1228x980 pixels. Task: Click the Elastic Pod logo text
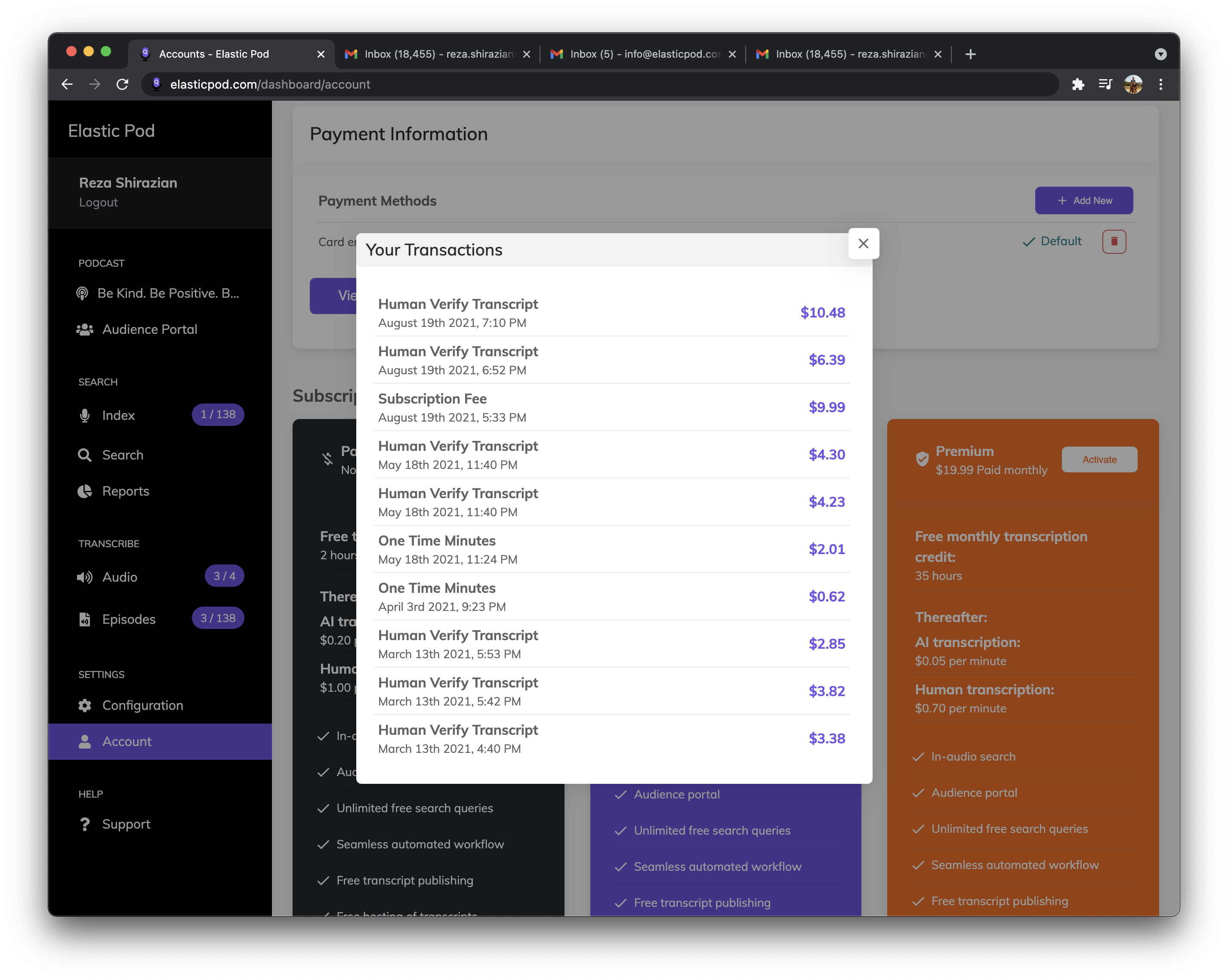[111, 131]
